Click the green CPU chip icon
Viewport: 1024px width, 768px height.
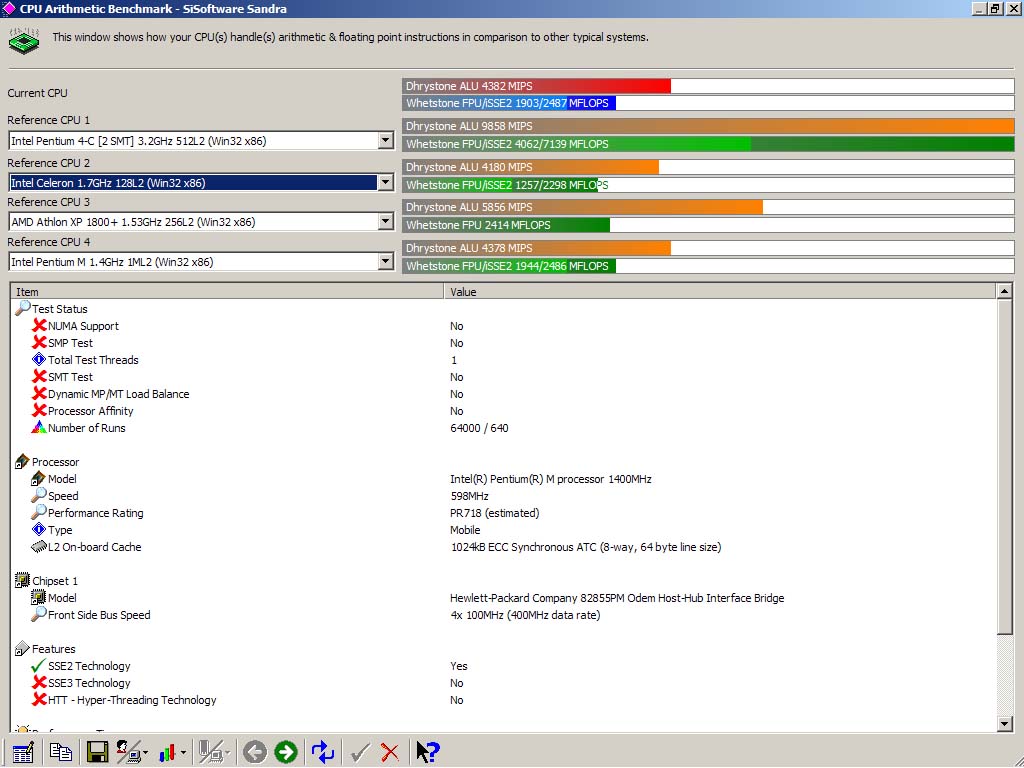tap(24, 40)
